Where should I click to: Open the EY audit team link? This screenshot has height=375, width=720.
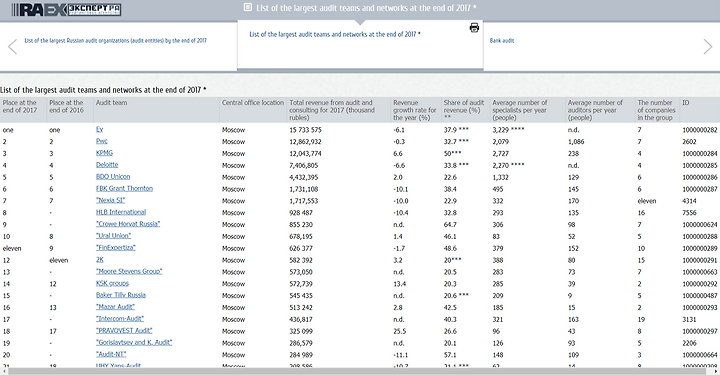pos(99,129)
